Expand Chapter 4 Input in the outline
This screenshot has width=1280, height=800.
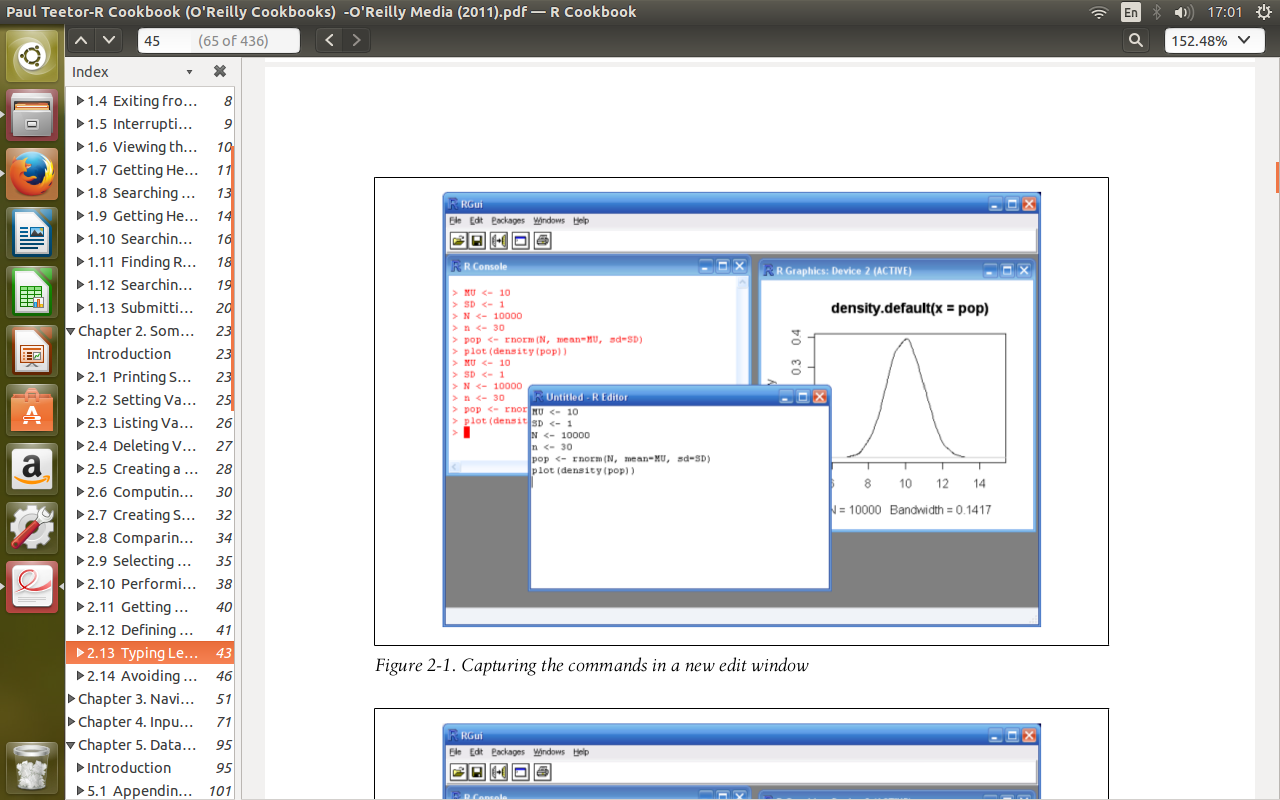point(71,722)
